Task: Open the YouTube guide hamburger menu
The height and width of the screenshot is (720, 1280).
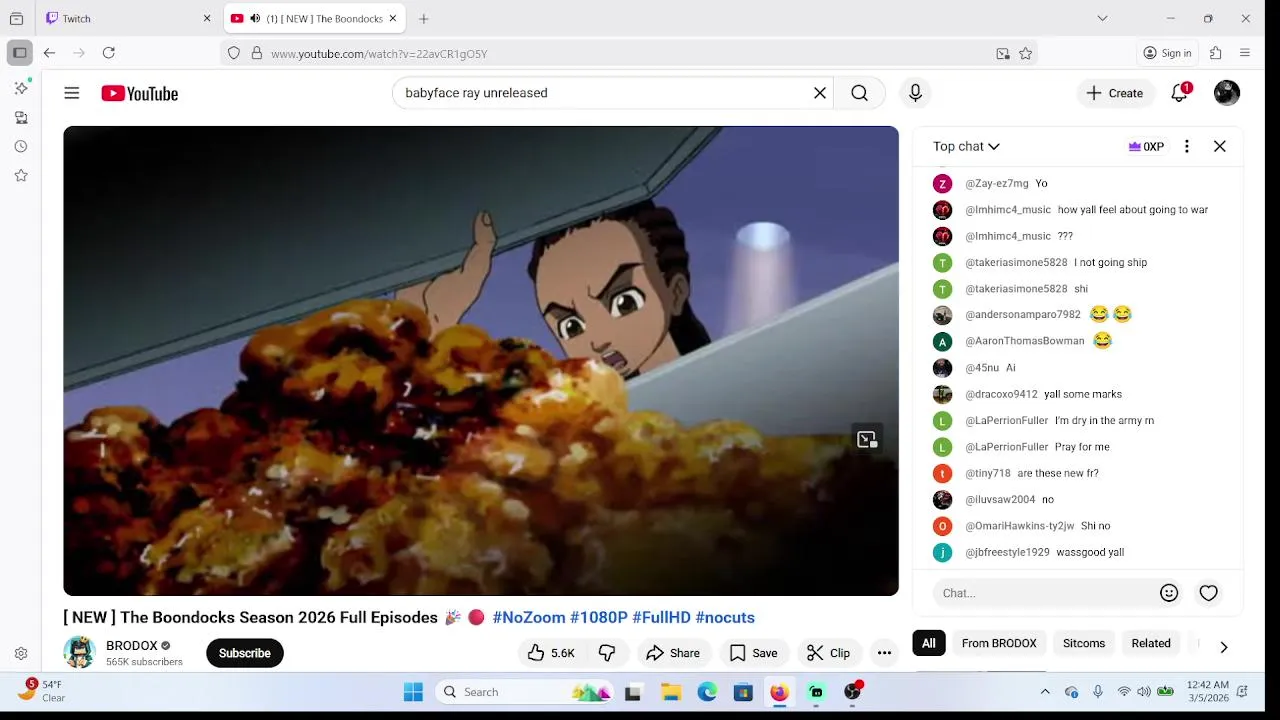Action: pos(71,93)
